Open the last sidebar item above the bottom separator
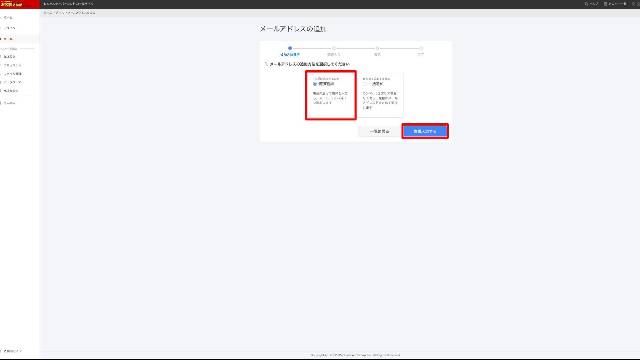The height and width of the screenshot is (360, 640). tap(10, 103)
